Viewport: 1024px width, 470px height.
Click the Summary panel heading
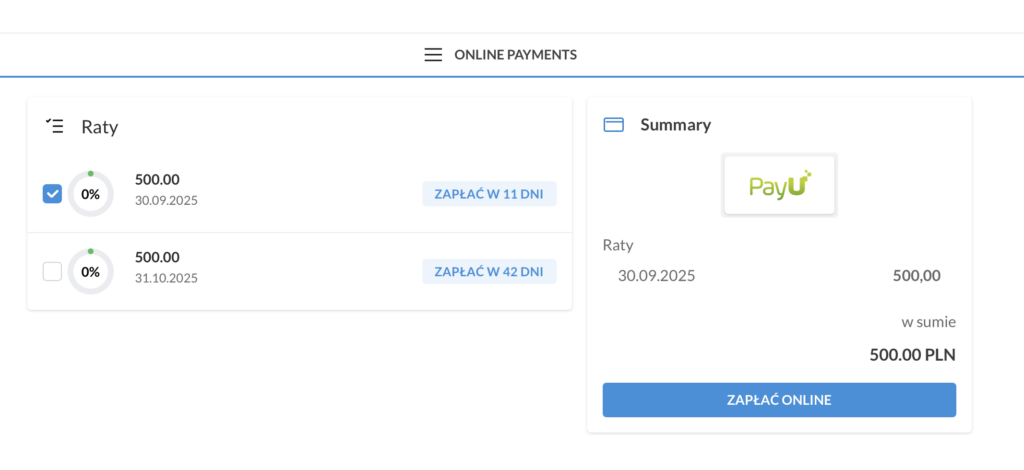676,125
